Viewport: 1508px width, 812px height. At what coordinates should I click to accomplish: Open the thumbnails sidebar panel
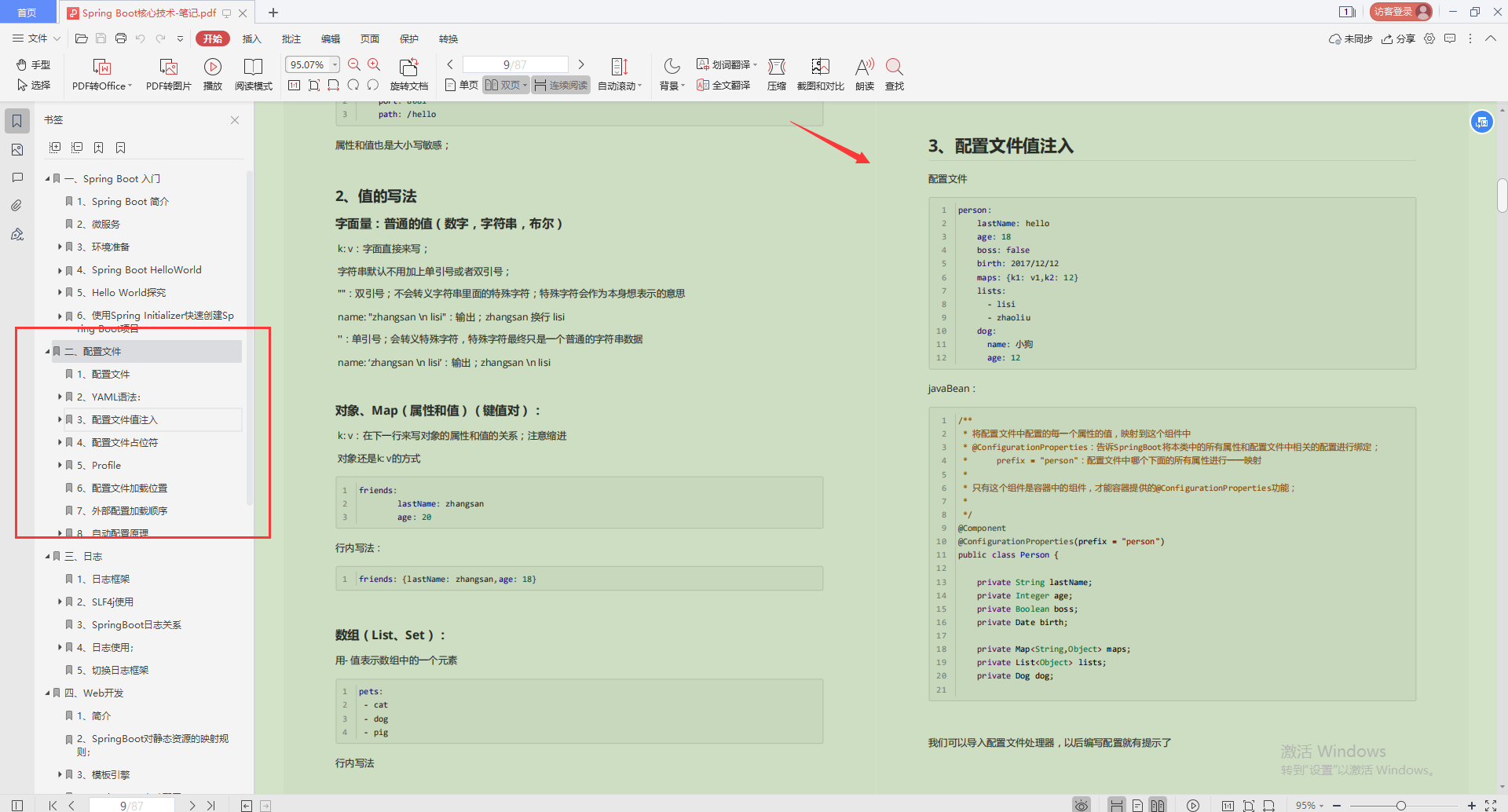pos(17,149)
